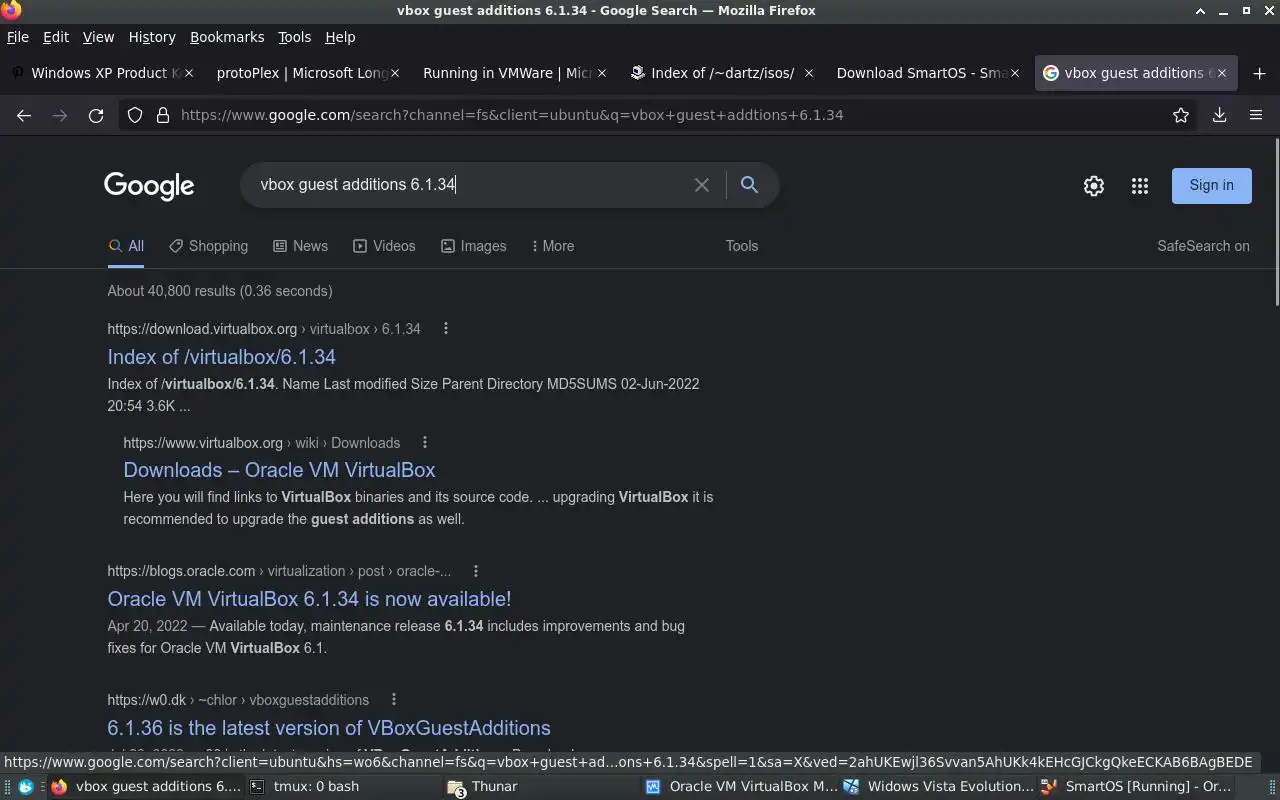The image size is (1280, 800).
Task: Open SafeSearch on settings
Action: pos(1203,246)
